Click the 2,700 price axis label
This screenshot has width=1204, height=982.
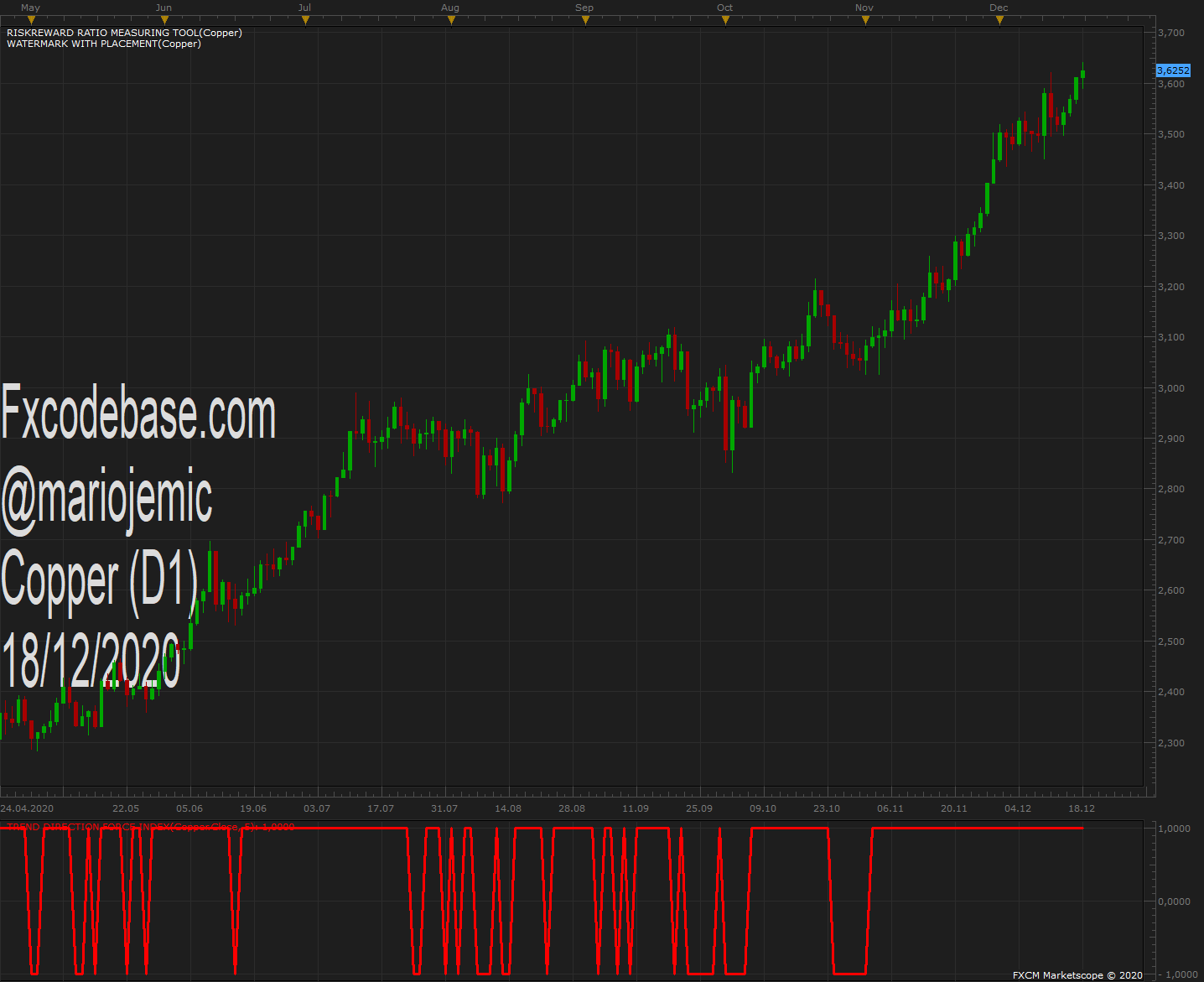point(1171,540)
